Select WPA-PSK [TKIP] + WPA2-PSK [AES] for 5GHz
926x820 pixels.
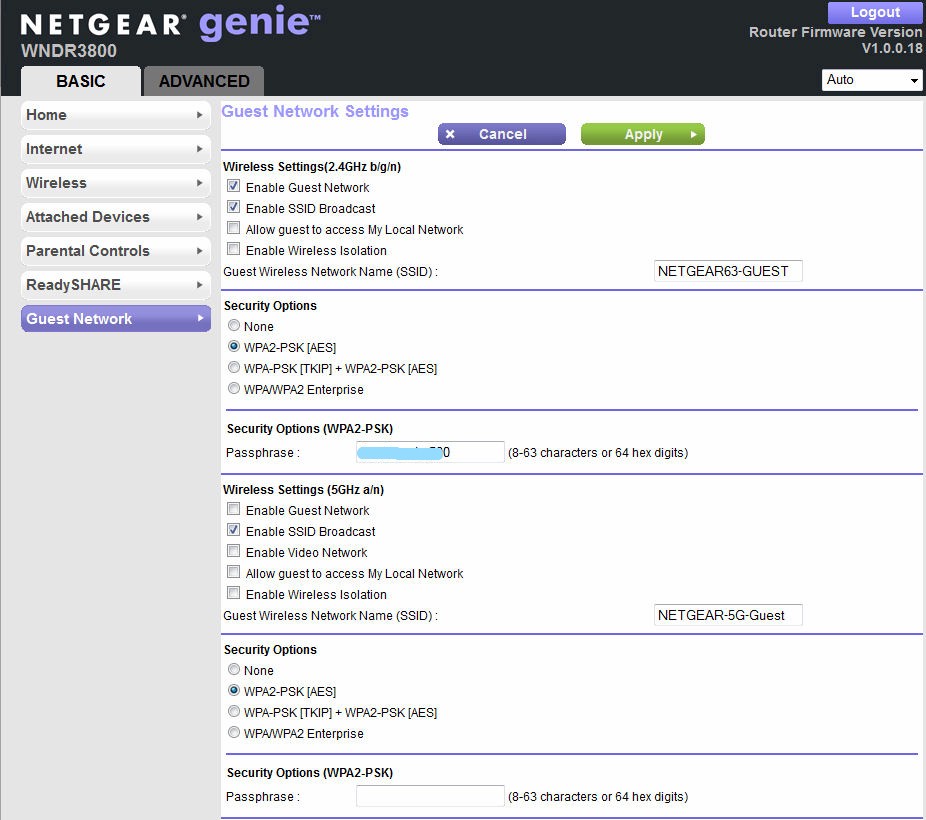point(234,711)
